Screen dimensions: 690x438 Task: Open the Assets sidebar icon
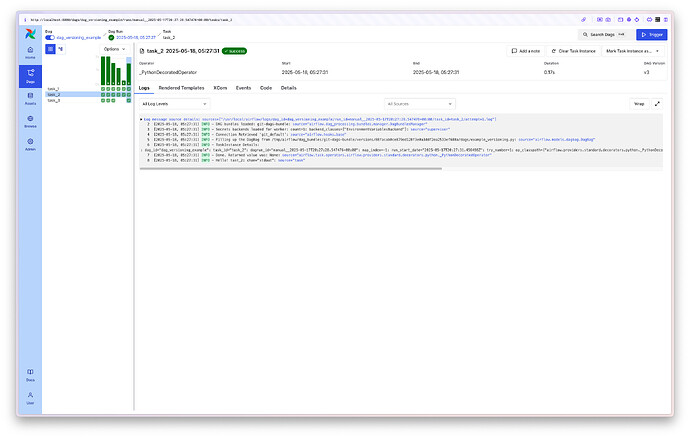pyautogui.click(x=30, y=97)
